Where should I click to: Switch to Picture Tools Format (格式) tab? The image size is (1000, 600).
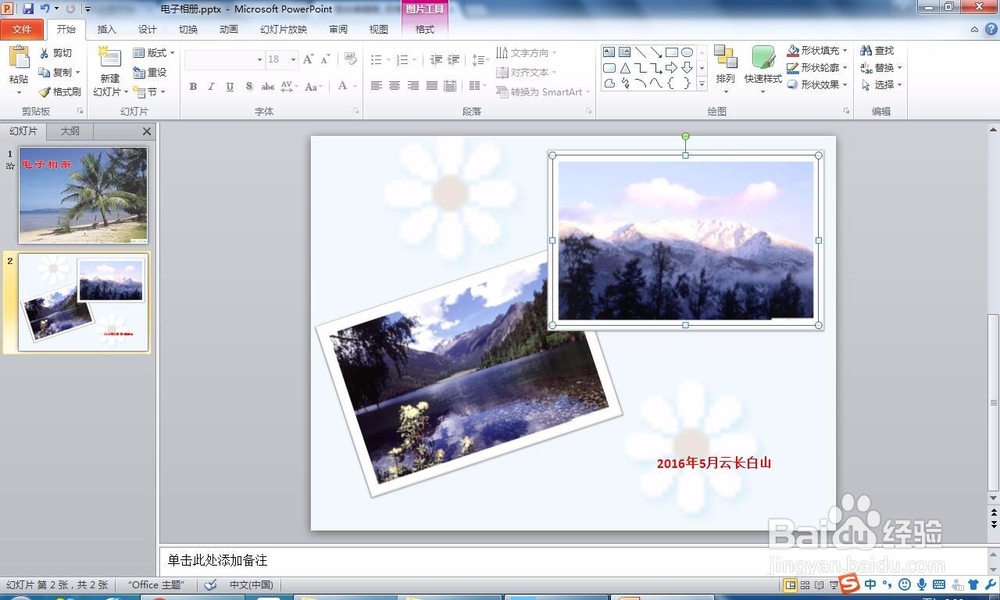point(425,29)
